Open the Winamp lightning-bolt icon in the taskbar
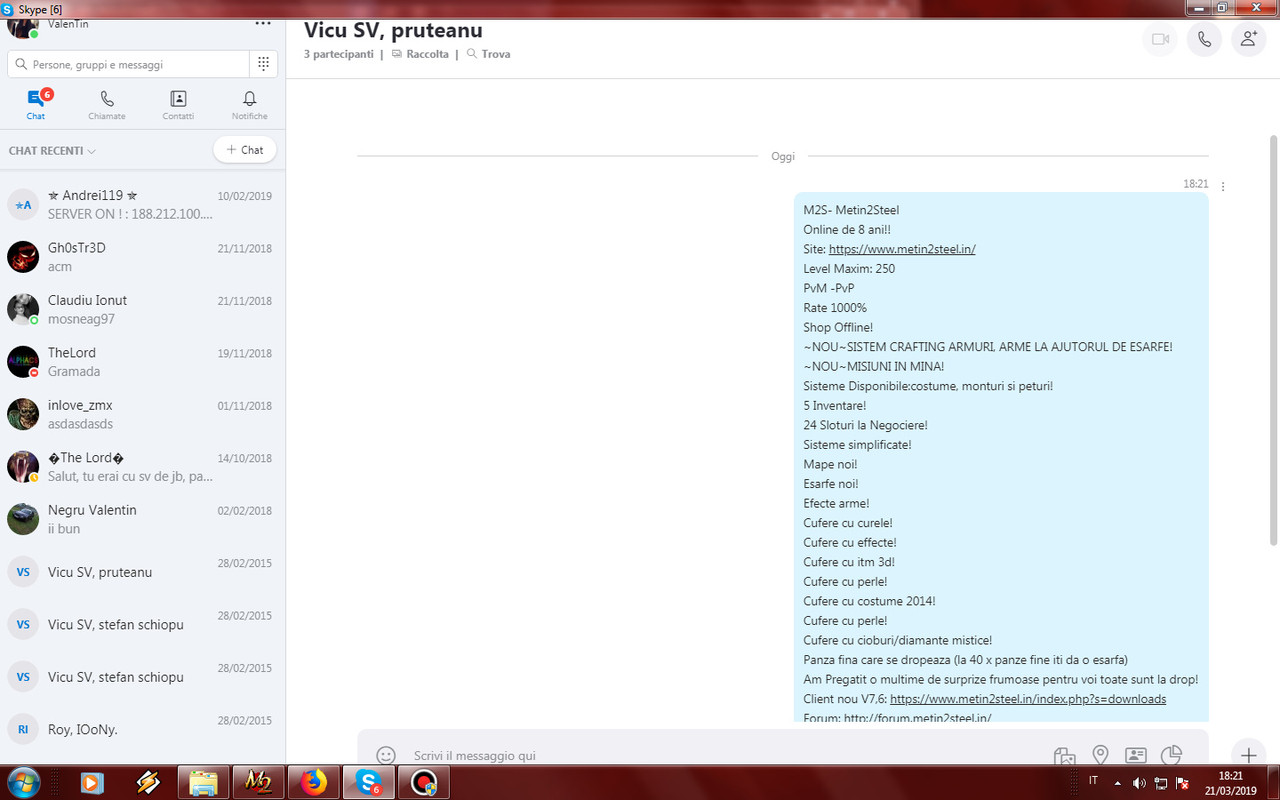Image resolution: width=1280 pixels, height=800 pixels. click(x=148, y=783)
